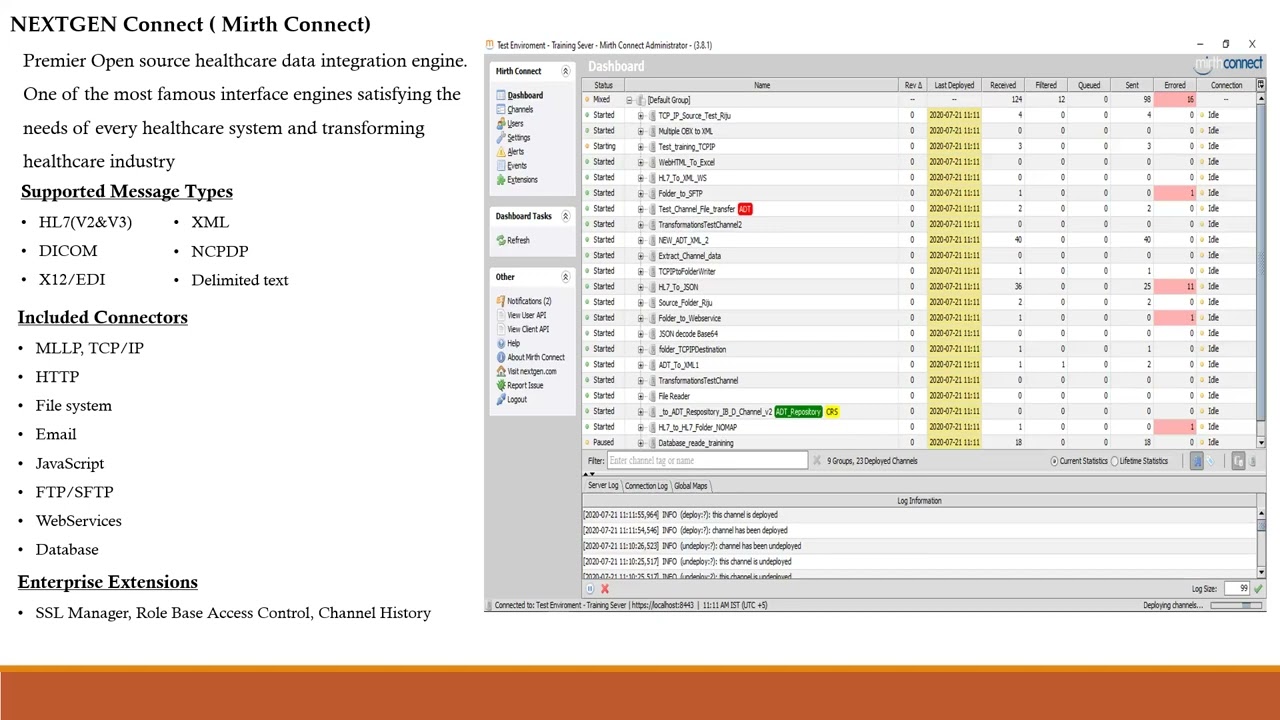
Task: Open Help in the Other panel
Action: (x=509, y=343)
